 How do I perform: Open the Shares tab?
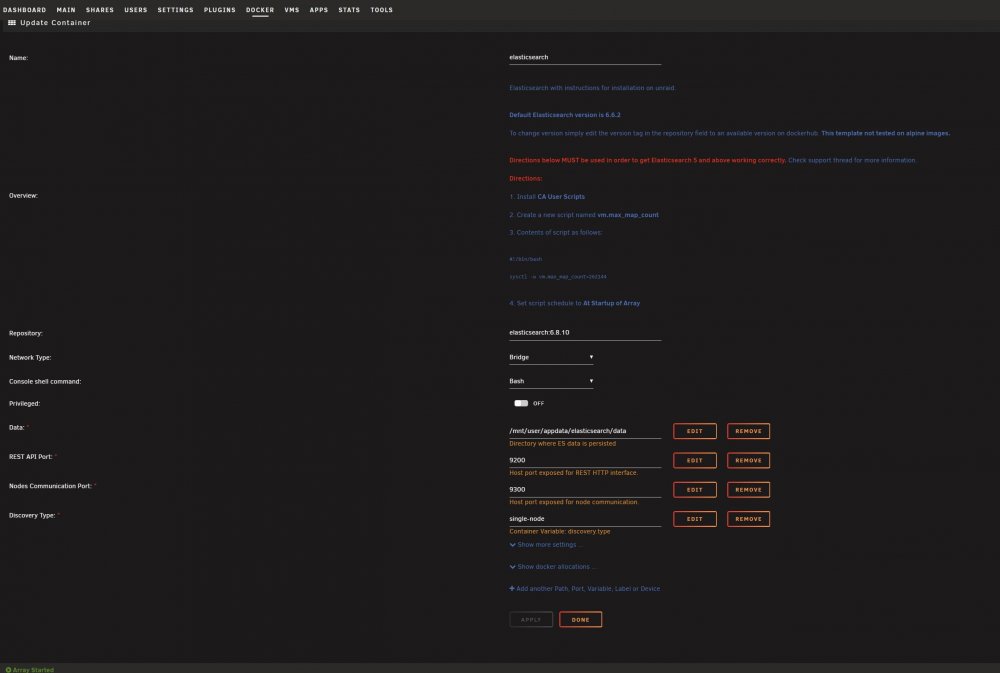[99, 10]
